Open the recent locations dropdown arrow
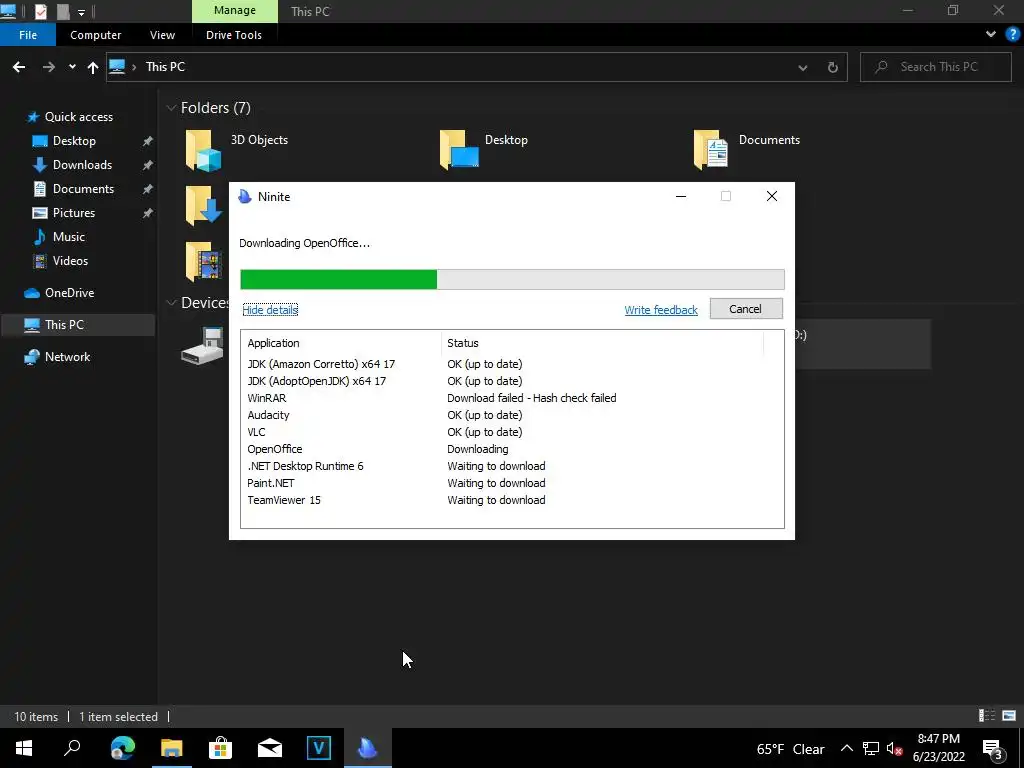This screenshot has height=768, width=1024. (72, 67)
